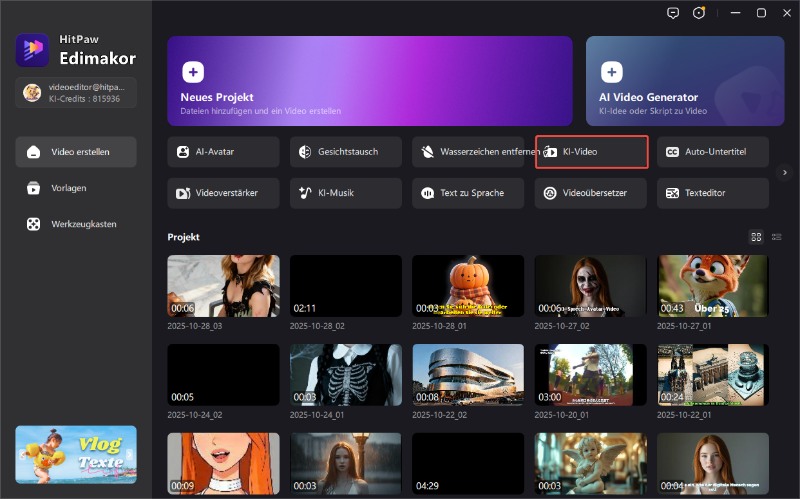This screenshot has height=499, width=800.
Task: Expand more tools with right chevron
Action: tap(785, 172)
